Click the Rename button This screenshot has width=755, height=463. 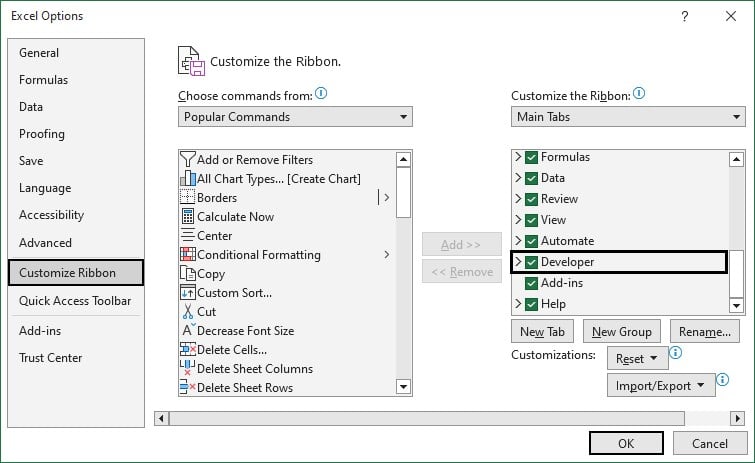[x=704, y=331]
